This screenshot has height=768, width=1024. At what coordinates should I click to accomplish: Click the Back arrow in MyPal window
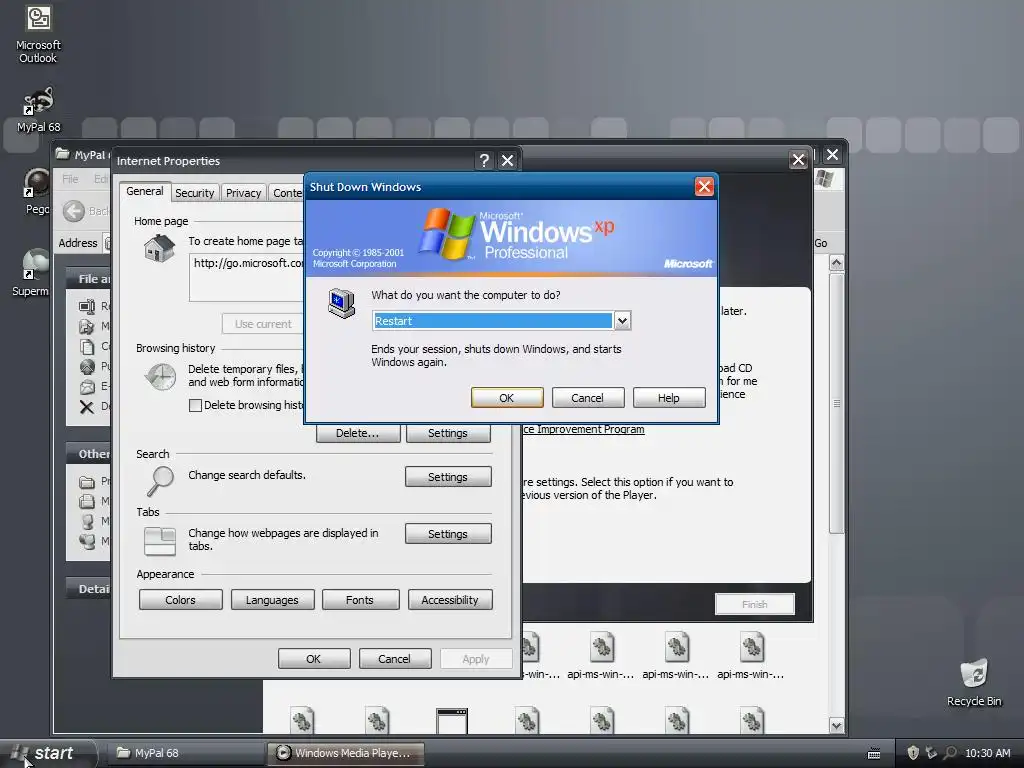(74, 211)
